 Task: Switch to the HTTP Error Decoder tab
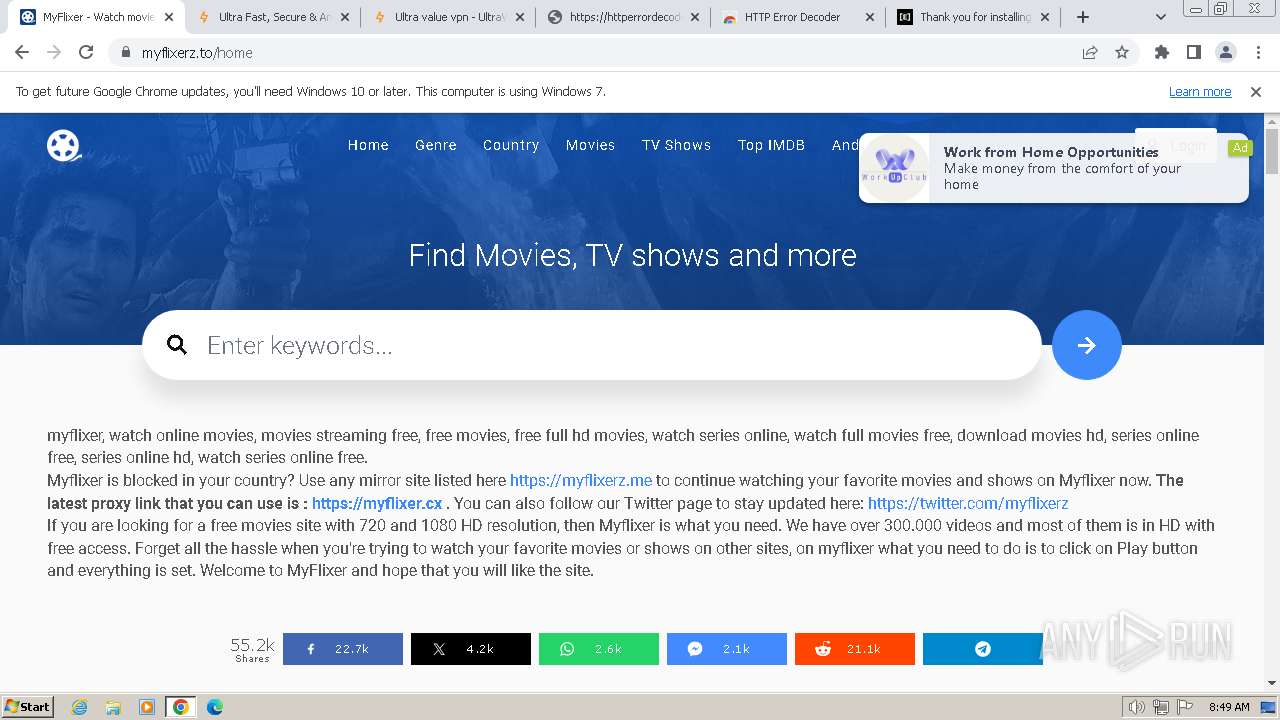tap(797, 17)
